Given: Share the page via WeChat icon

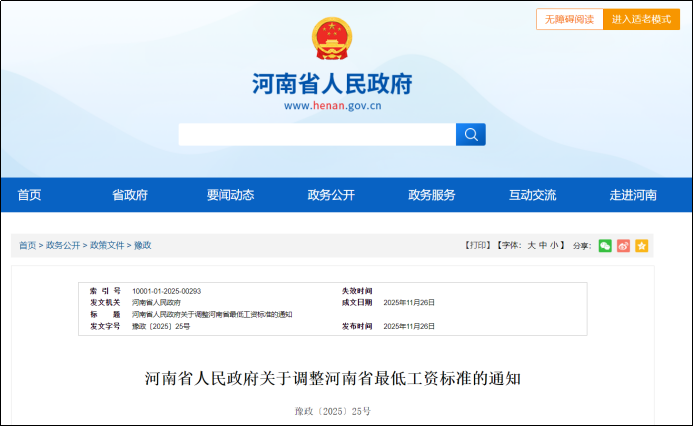Looking at the screenshot, I should (605, 245).
